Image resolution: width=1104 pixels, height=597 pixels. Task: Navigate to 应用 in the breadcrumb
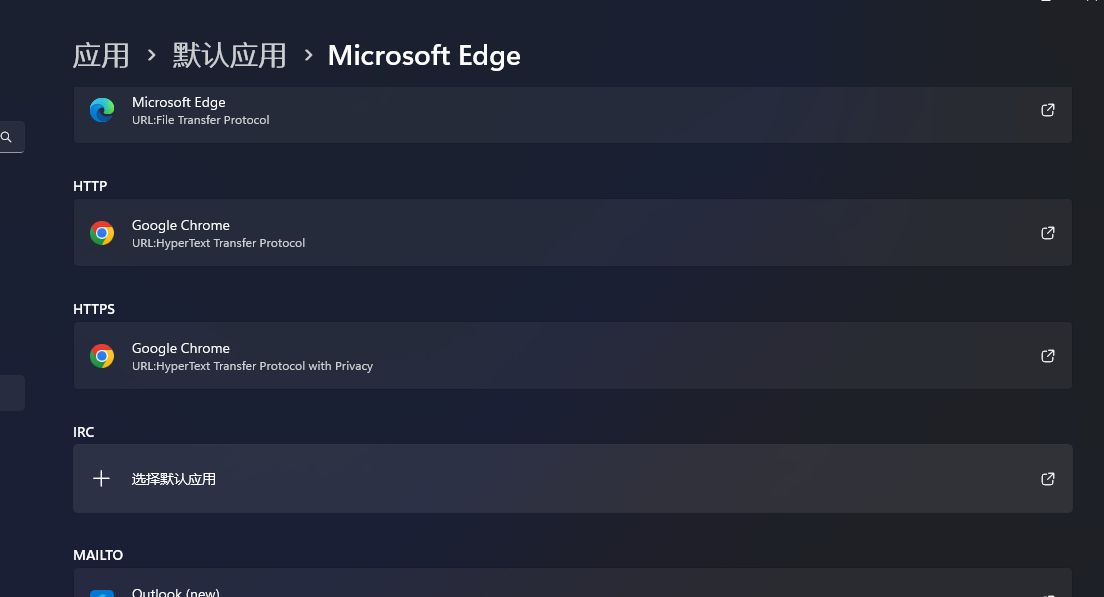click(x=101, y=55)
